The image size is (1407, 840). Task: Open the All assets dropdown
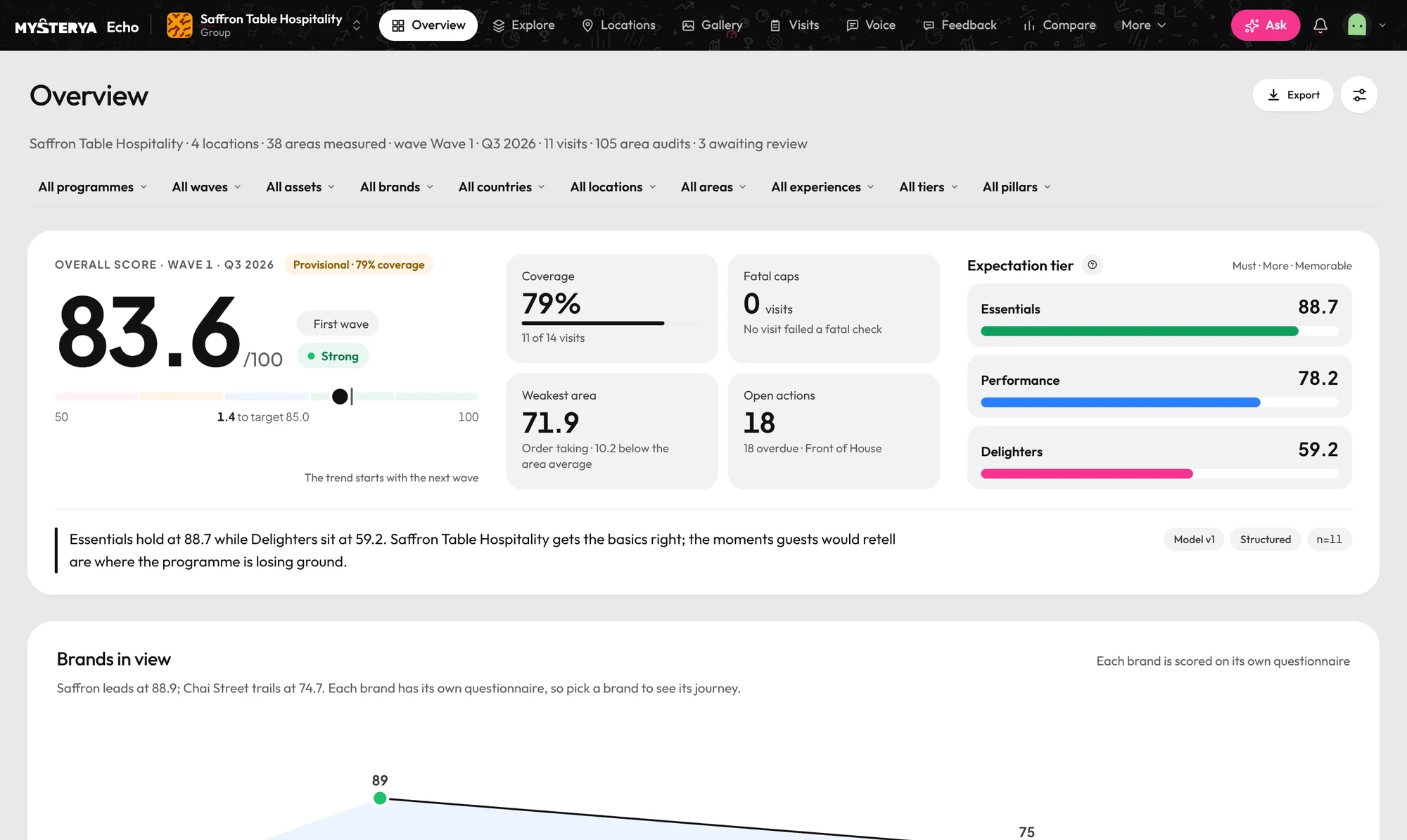[x=300, y=187]
